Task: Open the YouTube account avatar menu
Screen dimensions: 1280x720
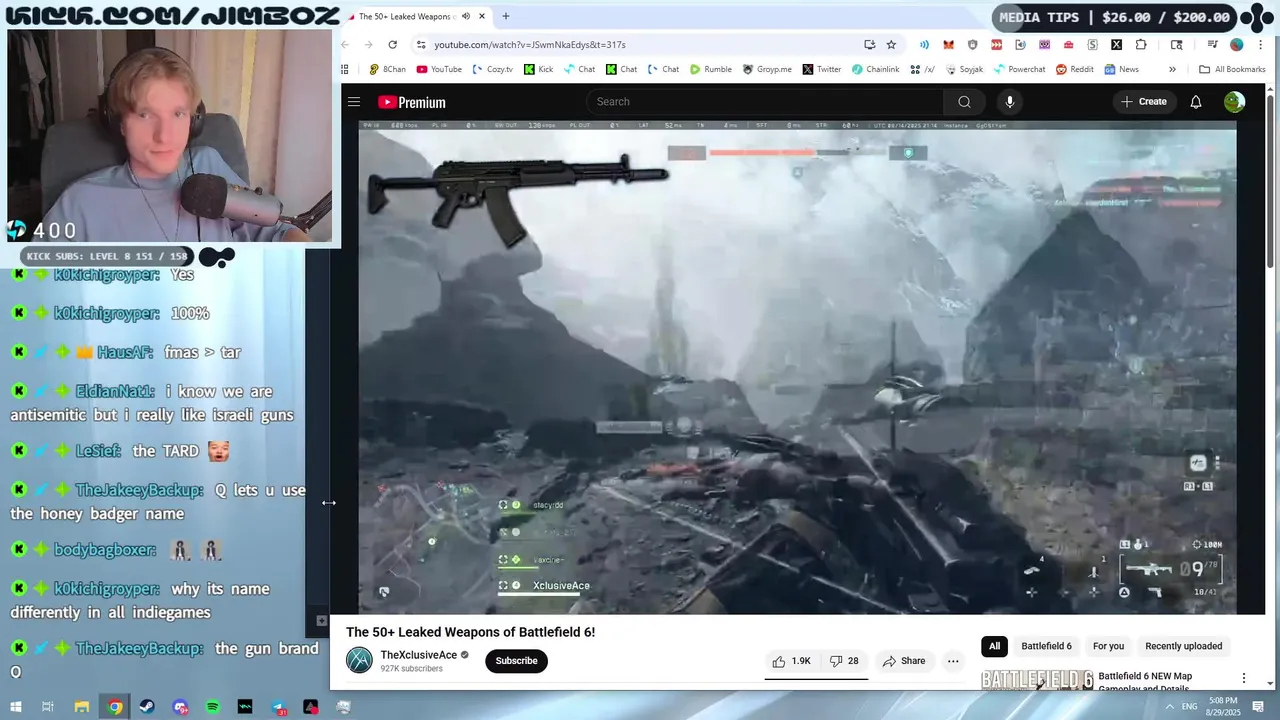Action: [1234, 102]
